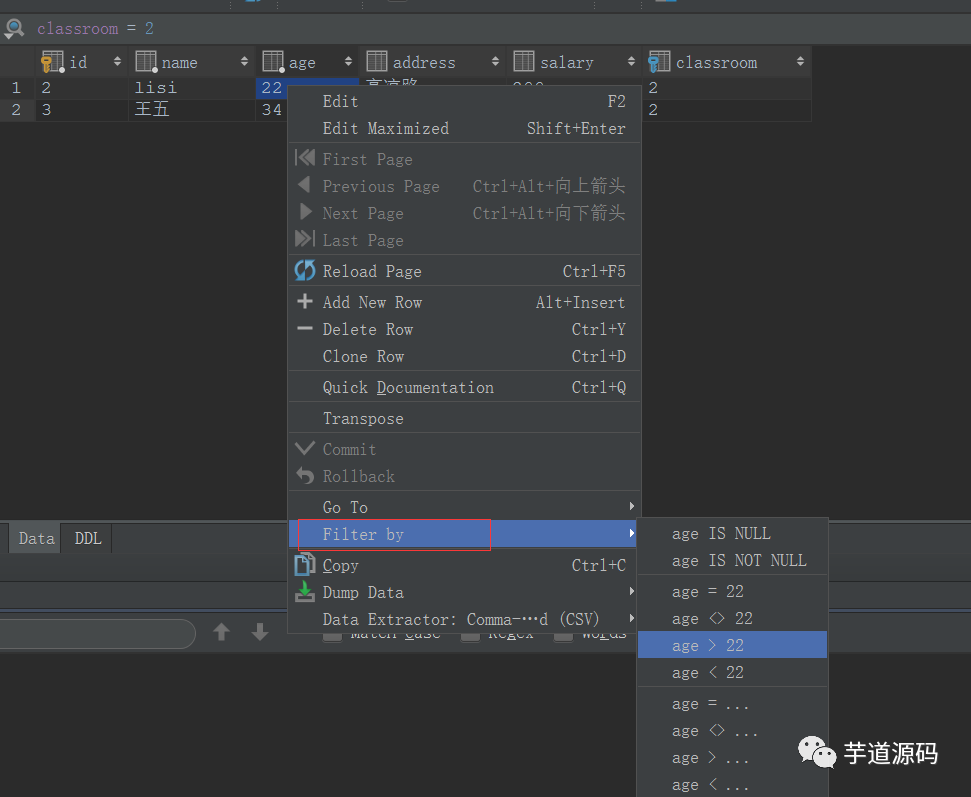Image resolution: width=971 pixels, height=797 pixels.
Task: Switch to the DDL tab
Action: coord(87,538)
